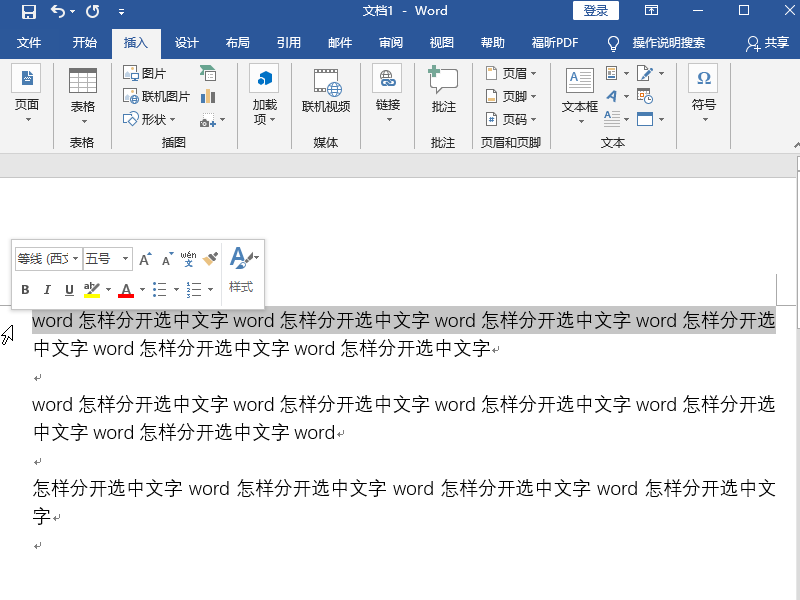This screenshot has width=800, height=600.
Task: Toggle underline formatting
Action: click(x=69, y=290)
